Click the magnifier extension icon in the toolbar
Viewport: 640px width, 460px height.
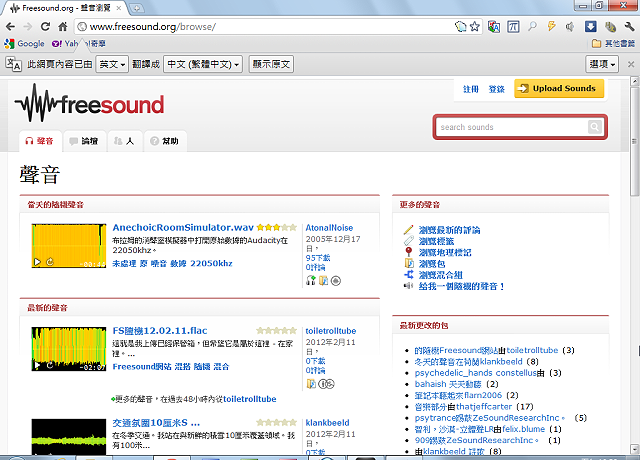tap(532, 27)
